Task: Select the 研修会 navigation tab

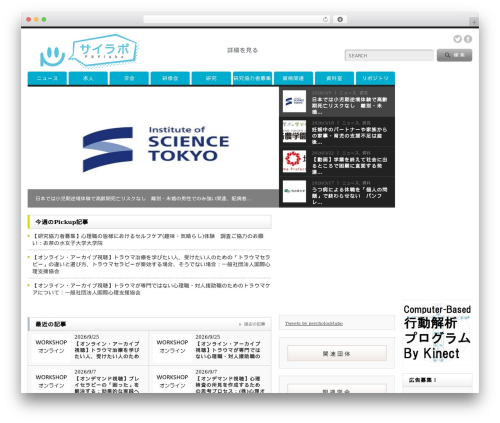Action: [170, 78]
